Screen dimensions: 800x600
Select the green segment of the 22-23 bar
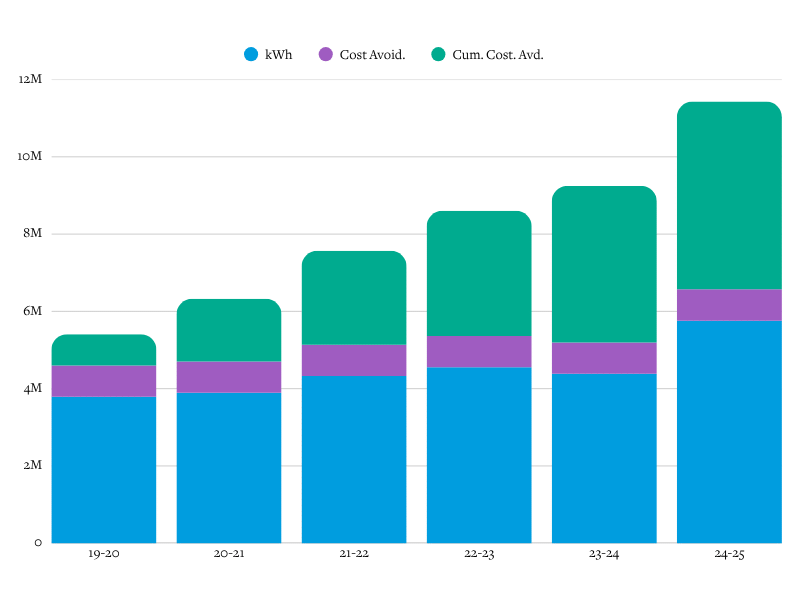point(479,273)
